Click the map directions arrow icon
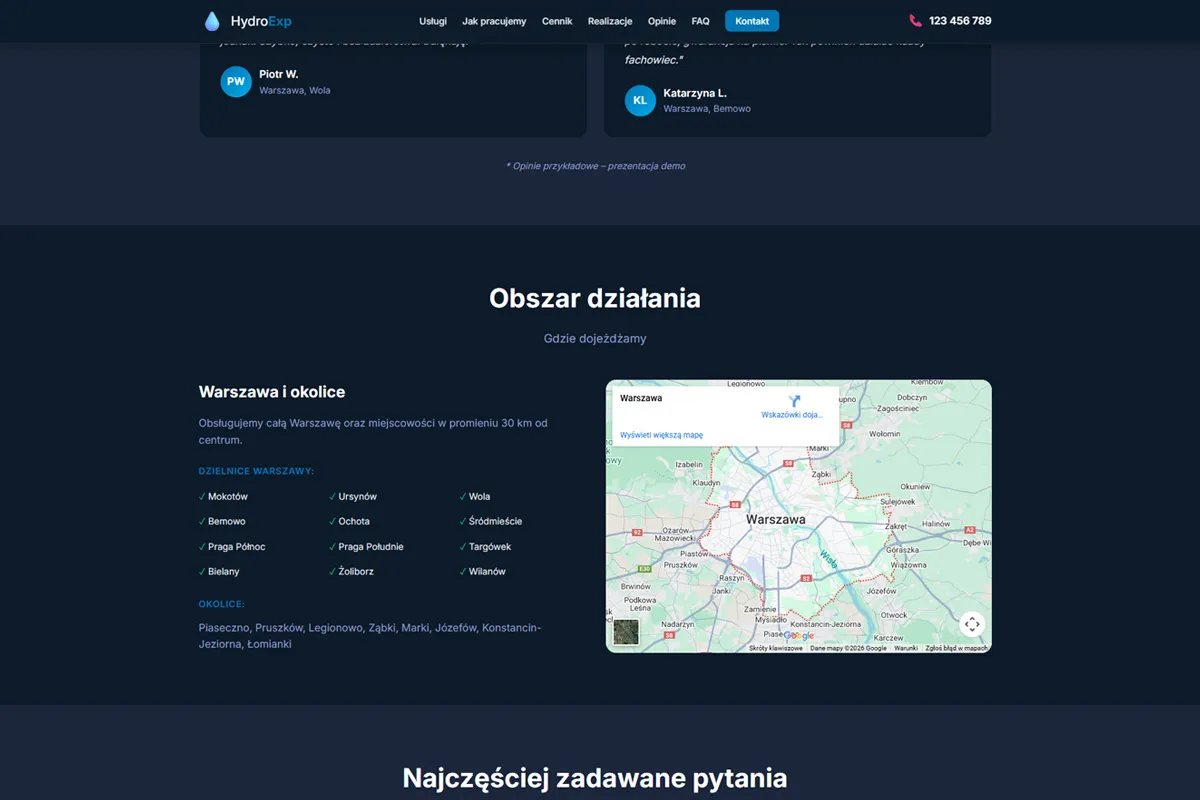 794,401
